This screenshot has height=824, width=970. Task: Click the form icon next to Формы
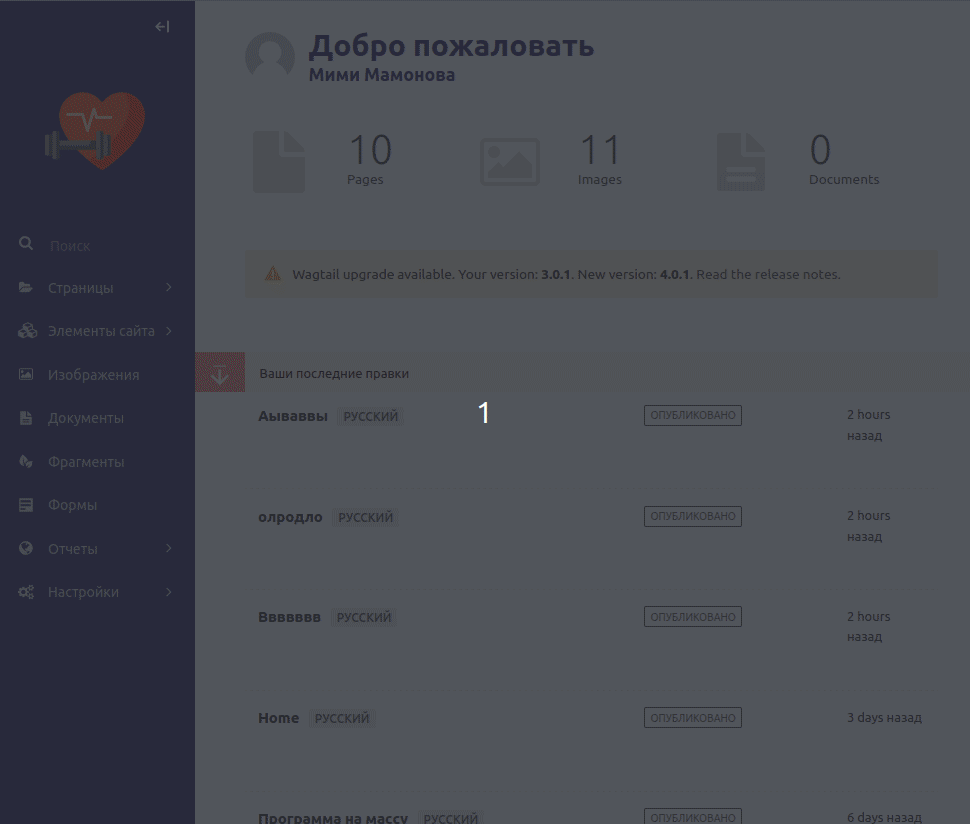pyautogui.click(x=25, y=505)
